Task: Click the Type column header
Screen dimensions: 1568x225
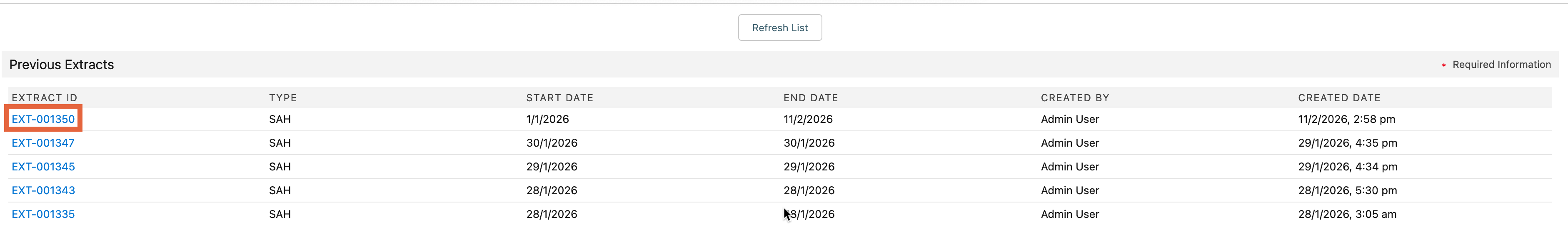Action: 283,98
